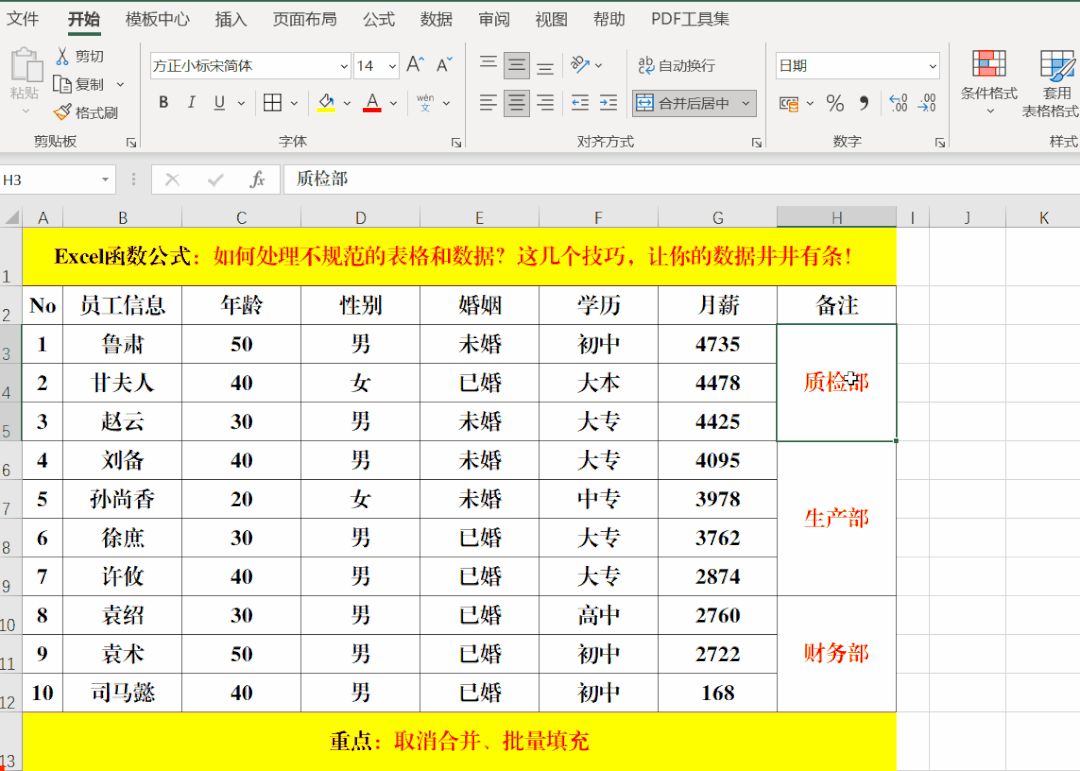Click the Copy (复制) icon
Screen dimensions: 1080x771
(62, 84)
